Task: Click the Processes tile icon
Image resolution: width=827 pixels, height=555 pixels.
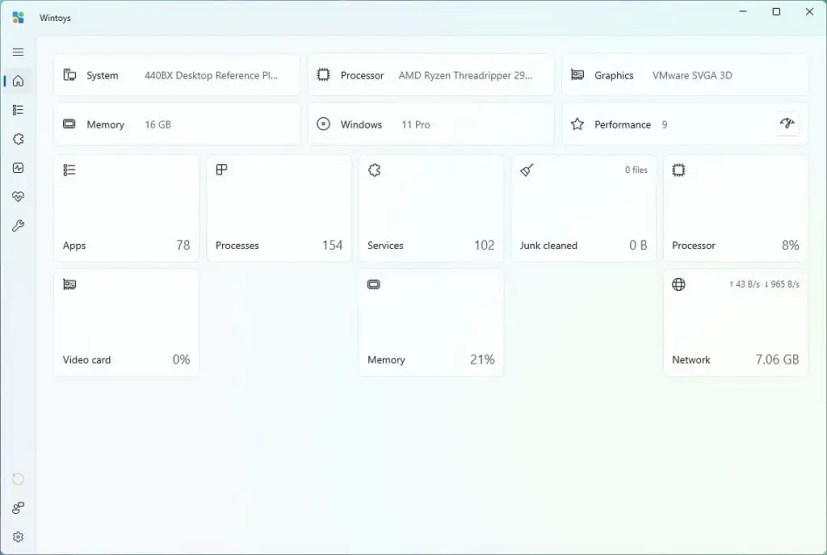Action: click(x=222, y=169)
